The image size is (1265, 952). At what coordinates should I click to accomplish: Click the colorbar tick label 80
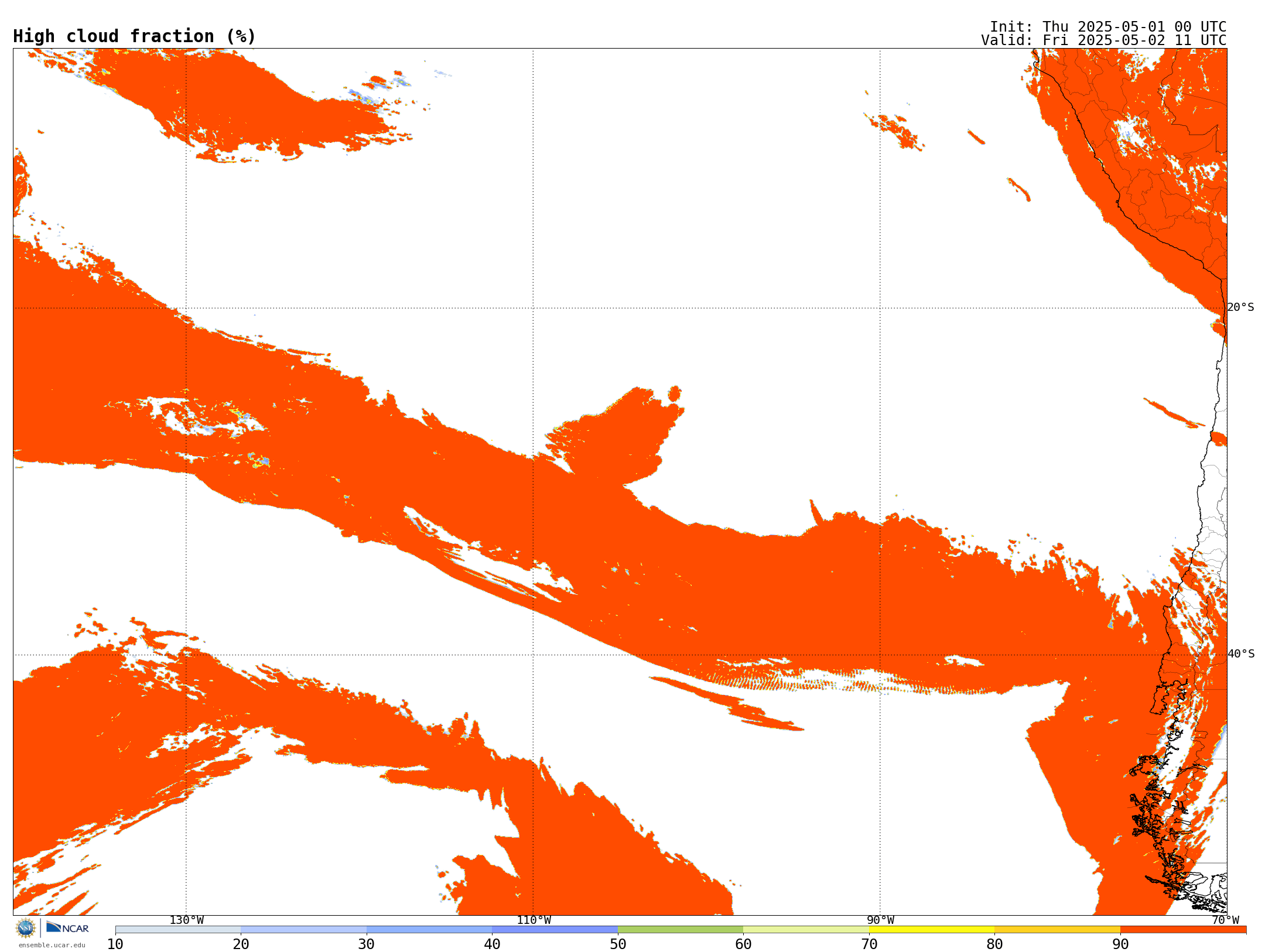coord(995,944)
